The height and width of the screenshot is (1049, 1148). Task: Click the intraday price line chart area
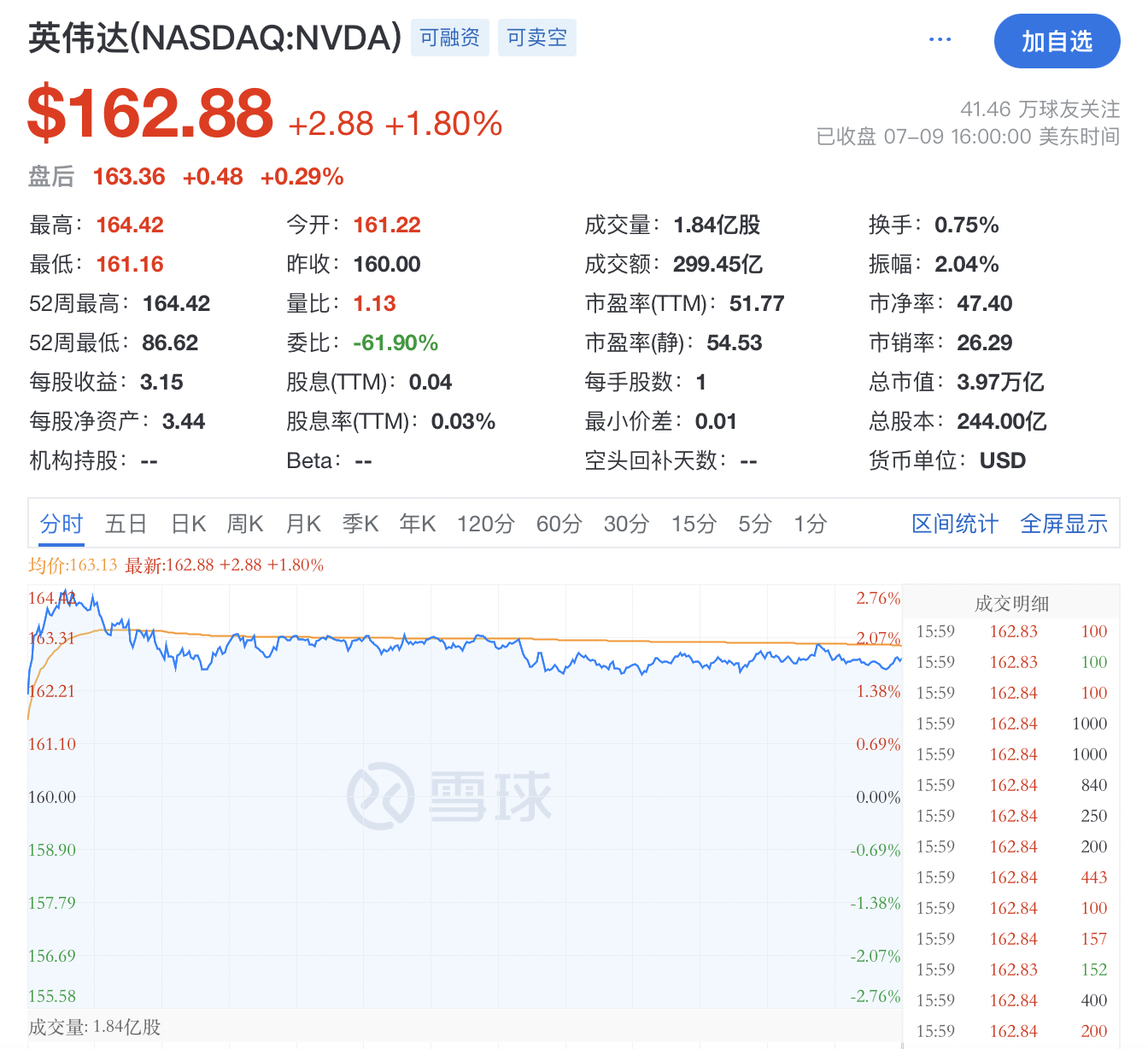click(465, 796)
